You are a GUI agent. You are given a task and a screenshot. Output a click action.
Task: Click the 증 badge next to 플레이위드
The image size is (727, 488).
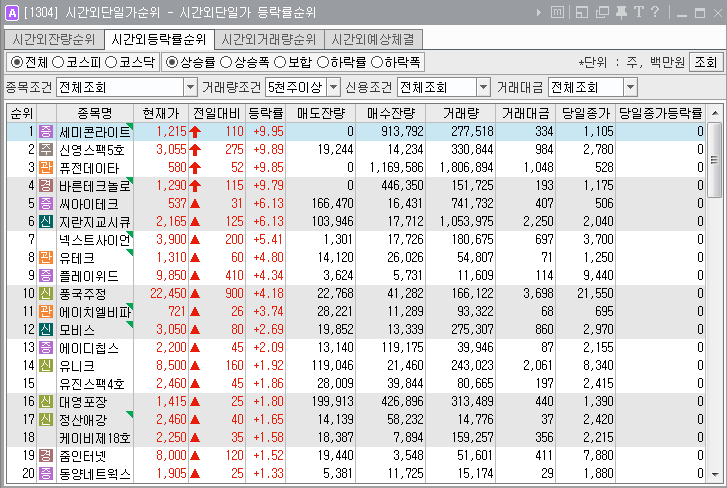(x=46, y=276)
